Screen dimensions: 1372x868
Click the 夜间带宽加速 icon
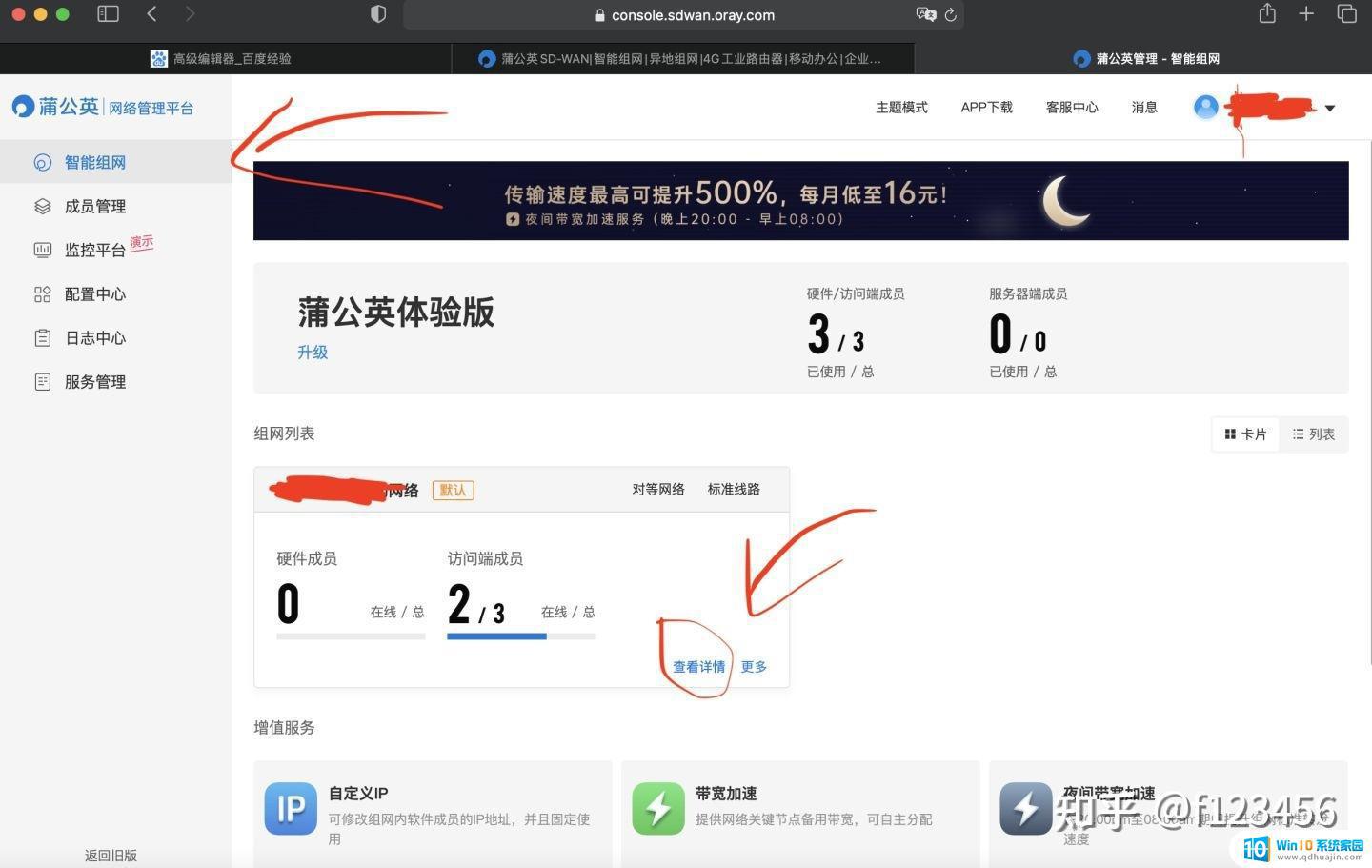click(1026, 809)
